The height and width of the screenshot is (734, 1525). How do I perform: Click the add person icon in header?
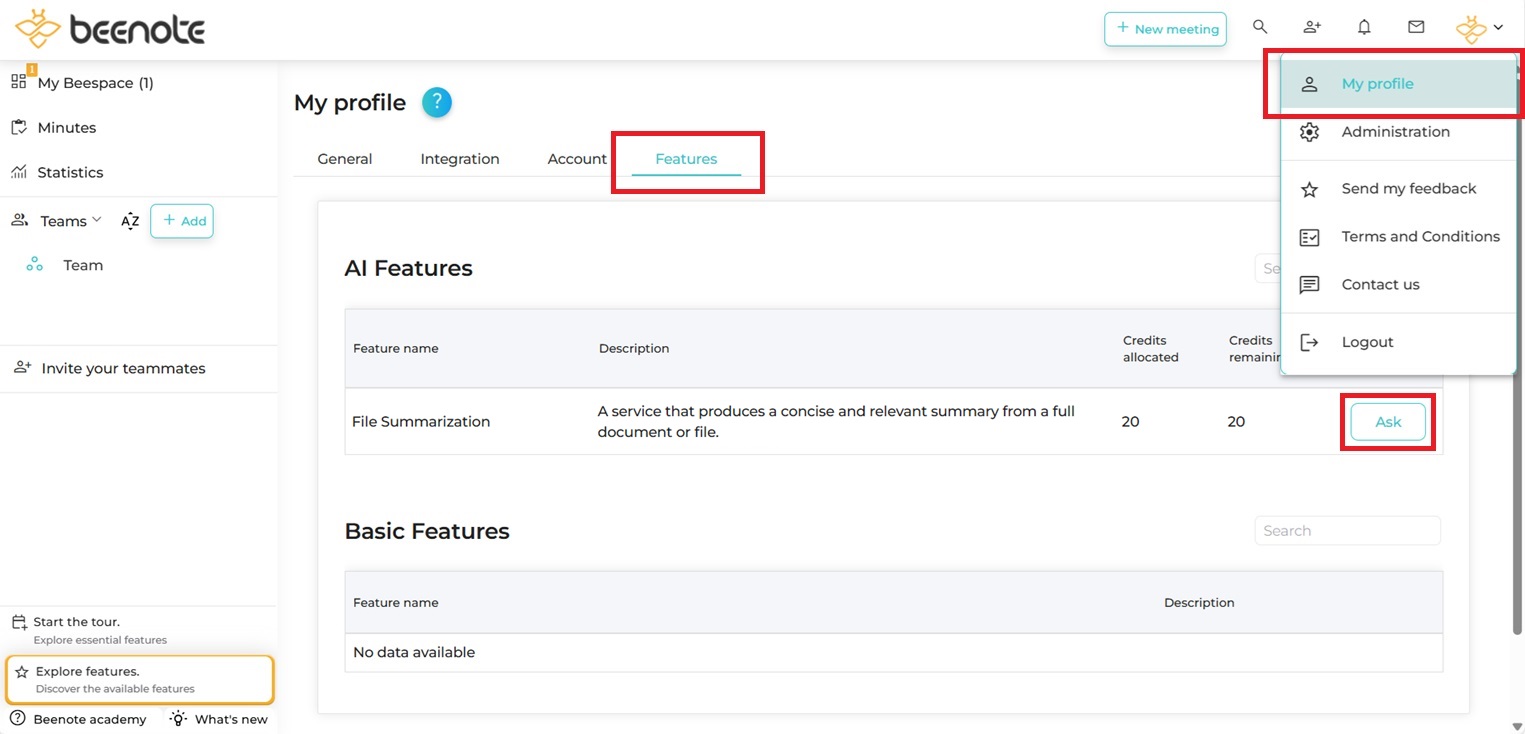[1312, 27]
